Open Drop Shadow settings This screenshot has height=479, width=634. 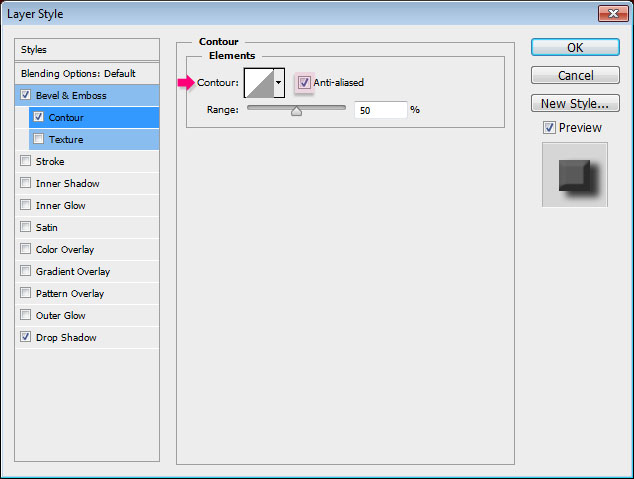tap(87, 337)
